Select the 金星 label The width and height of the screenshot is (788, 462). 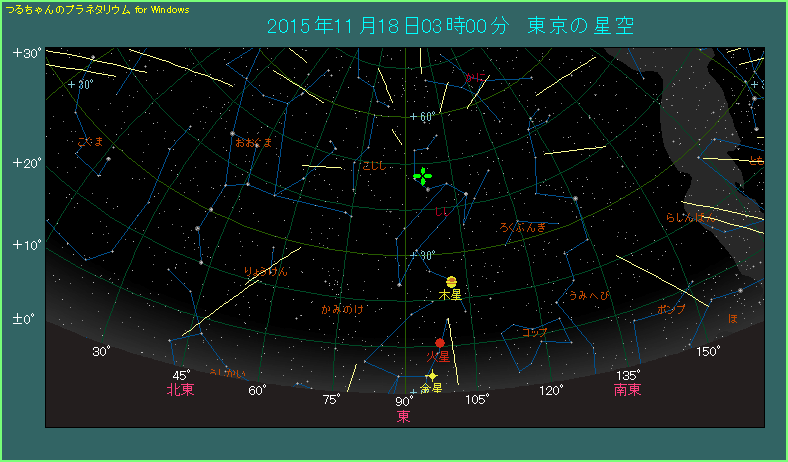[x=431, y=389]
